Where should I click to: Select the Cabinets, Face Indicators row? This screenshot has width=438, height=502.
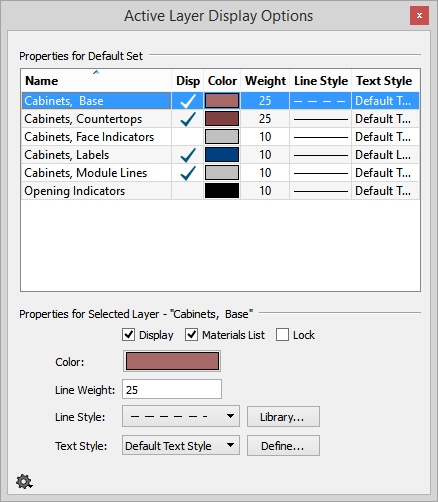click(x=220, y=137)
